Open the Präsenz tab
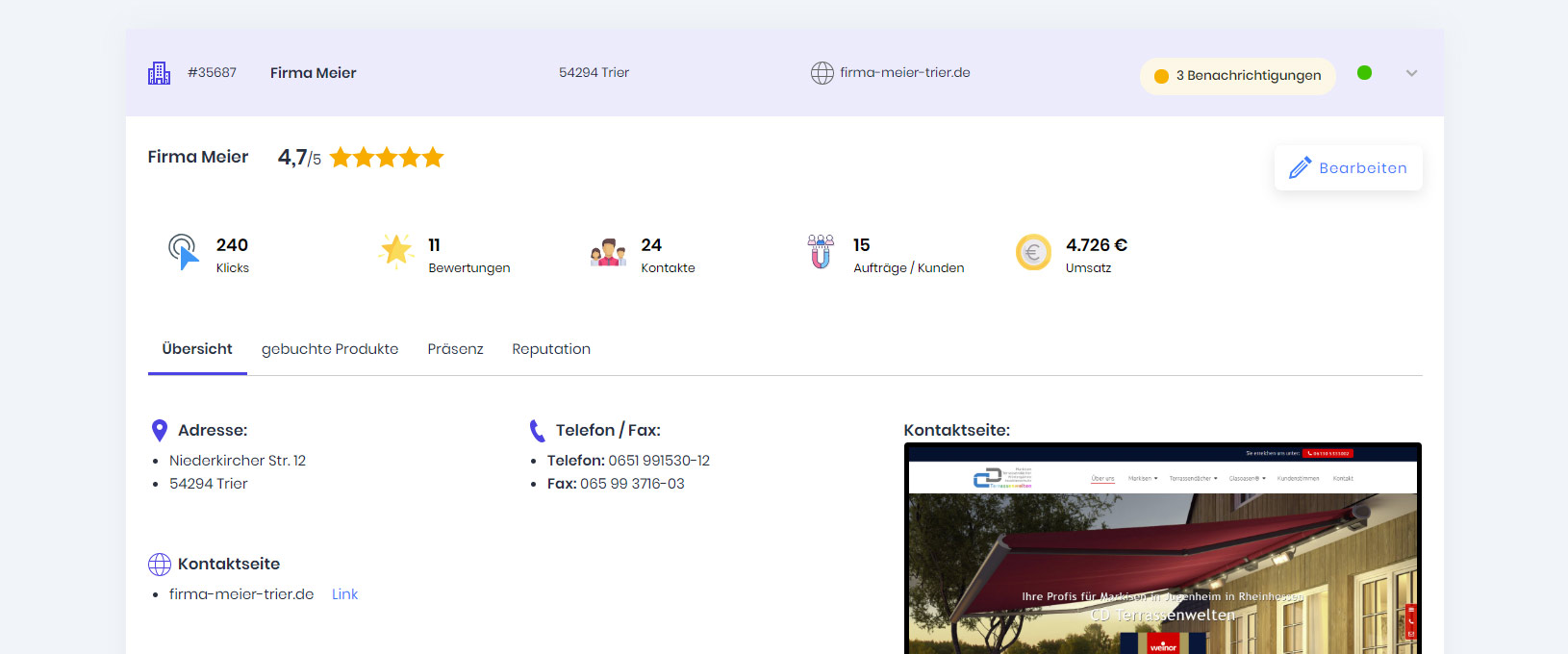The width and height of the screenshot is (1568, 654). [455, 349]
